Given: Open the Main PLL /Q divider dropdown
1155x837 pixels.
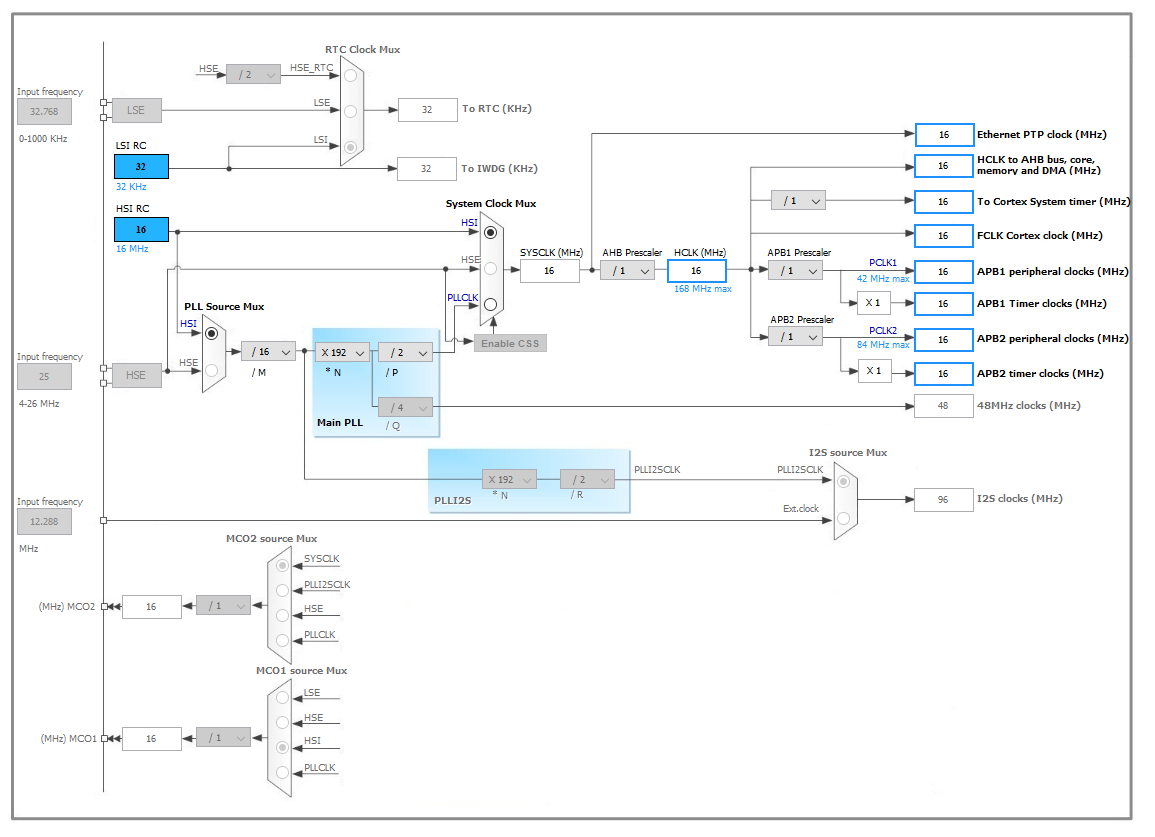Looking at the screenshot, I should click(x=405, y=407).
